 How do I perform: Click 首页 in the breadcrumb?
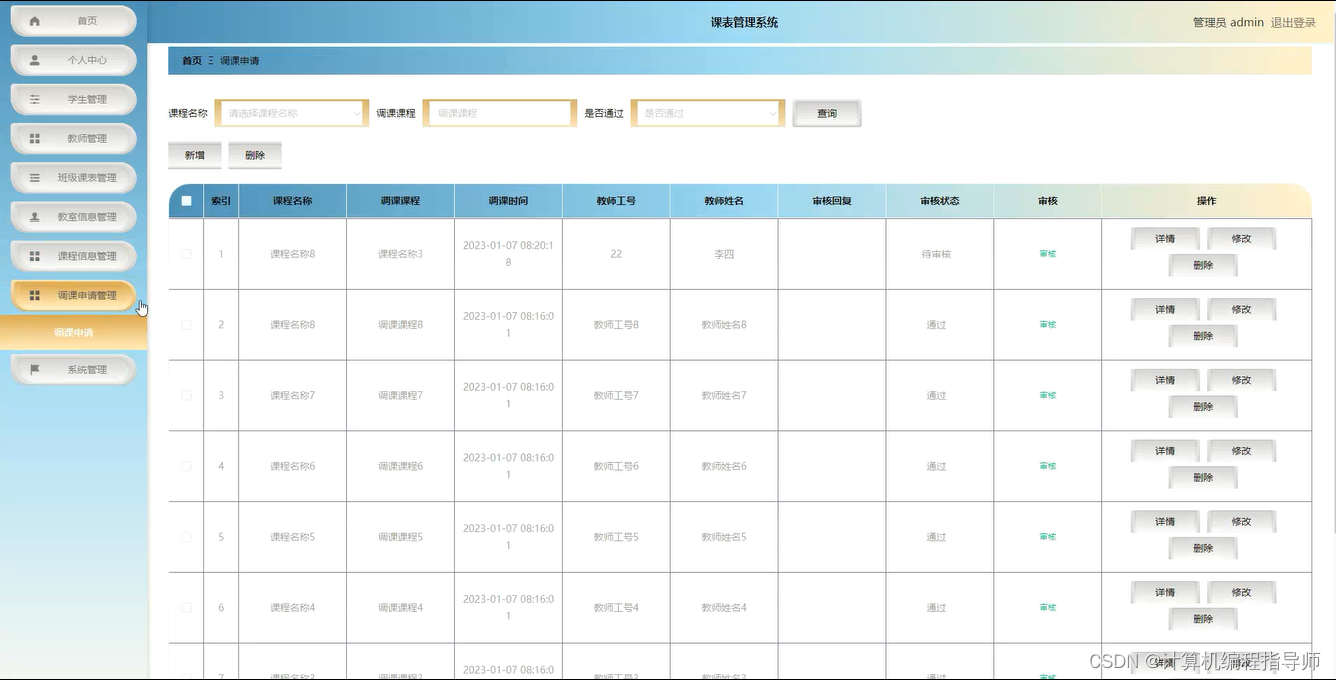click(x=192, y=61)
